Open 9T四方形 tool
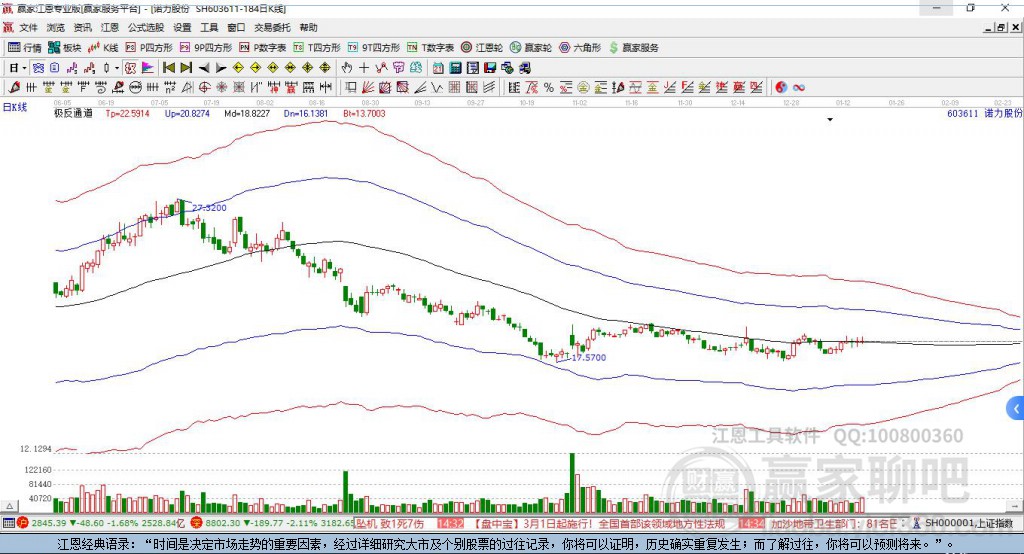The width and height of the screenshot is (1024, 554). tap(374, 48)
